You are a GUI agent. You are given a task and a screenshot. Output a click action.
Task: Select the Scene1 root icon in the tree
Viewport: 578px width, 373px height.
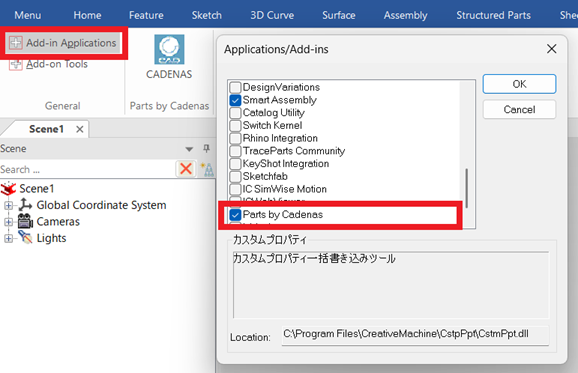[8, 189]
